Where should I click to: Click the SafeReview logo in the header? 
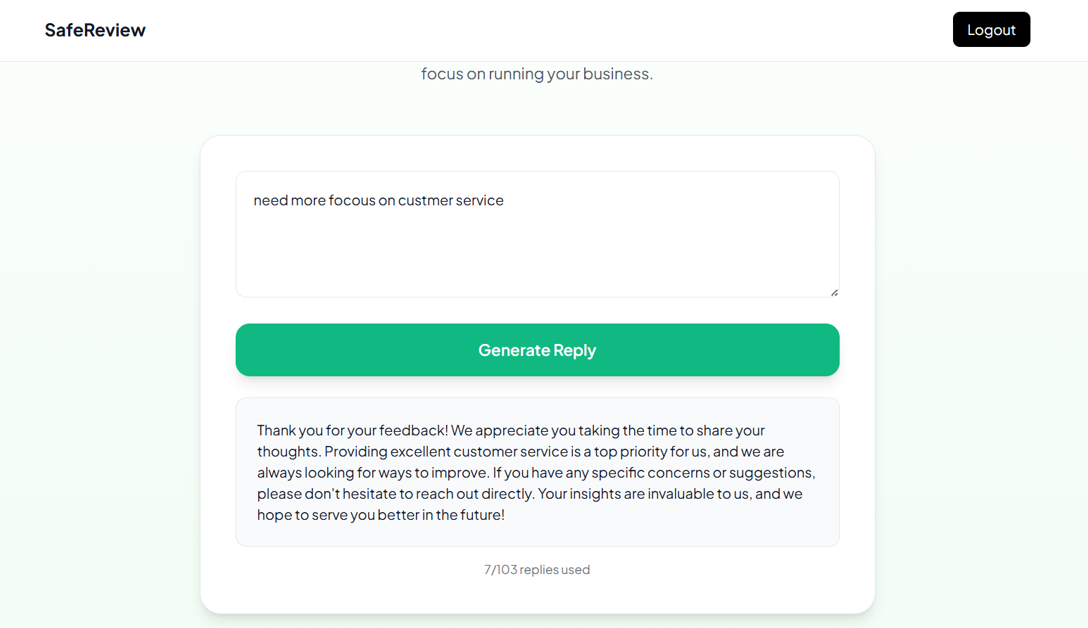[x=95, y=29]
